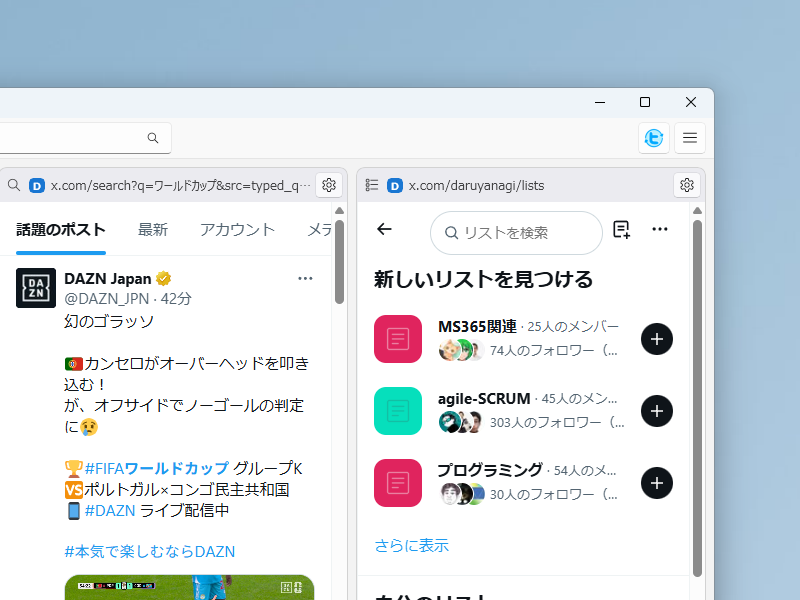Select the 話題のポスト tab
This screenshot has height=600, width=800.
pos(61,230)
